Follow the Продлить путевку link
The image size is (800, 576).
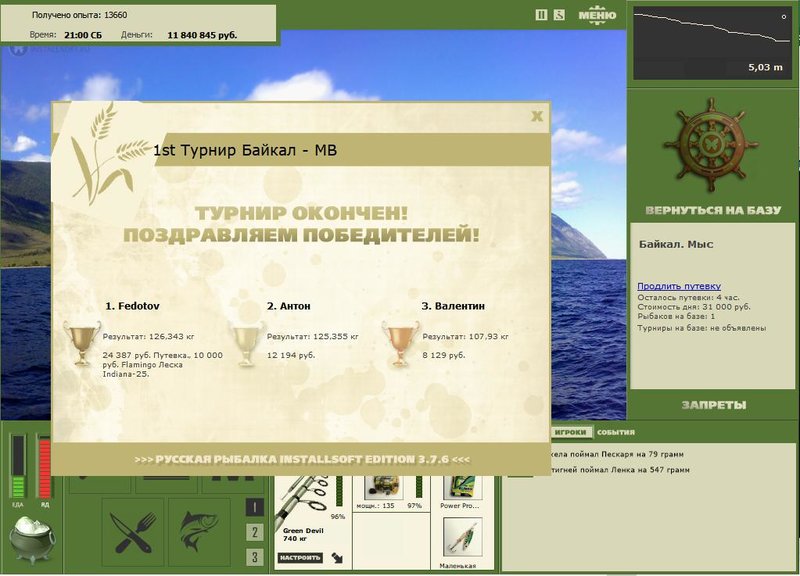(x=679, y=286)
